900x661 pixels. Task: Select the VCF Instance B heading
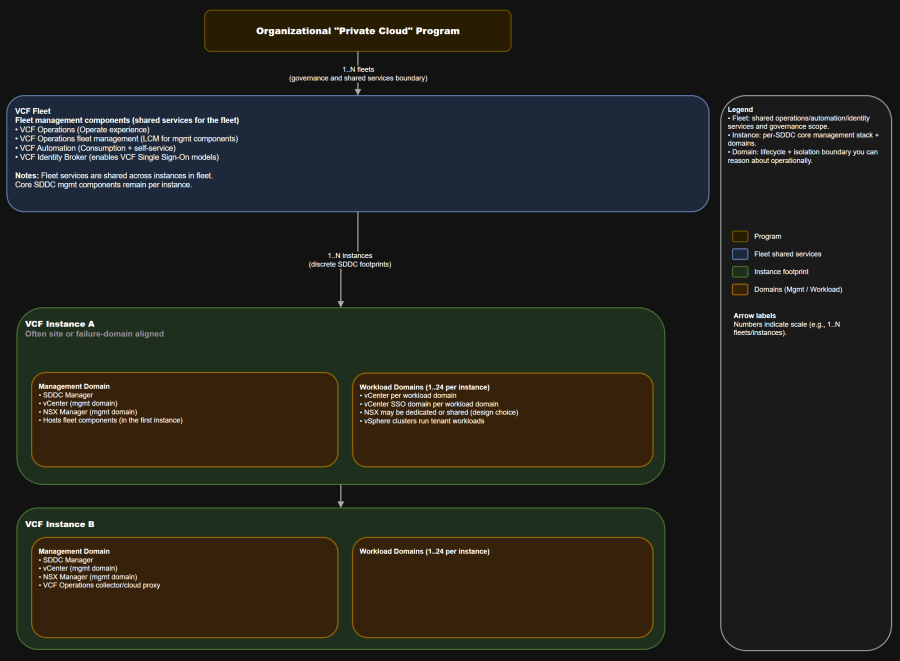(x=60, y=524)
